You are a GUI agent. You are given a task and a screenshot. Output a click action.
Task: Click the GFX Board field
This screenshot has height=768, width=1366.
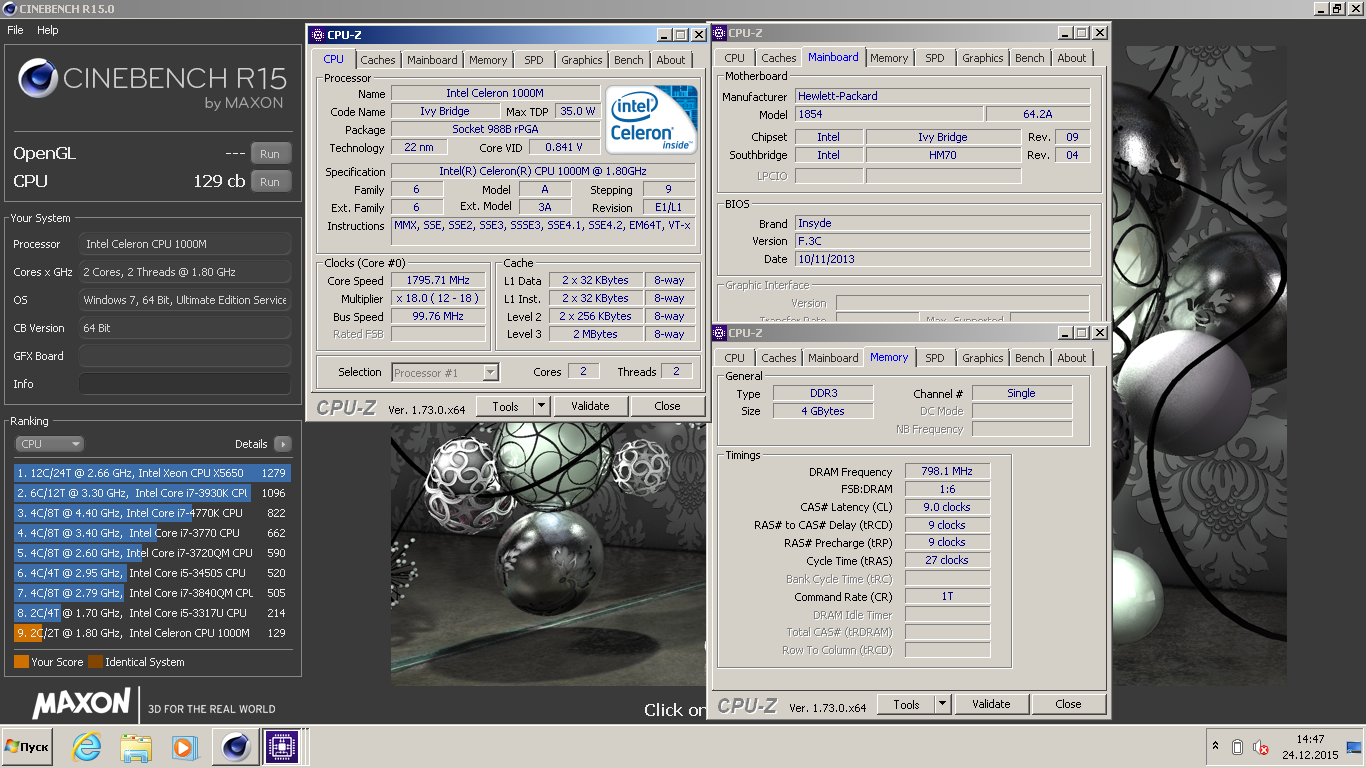[x=185, y=356]
